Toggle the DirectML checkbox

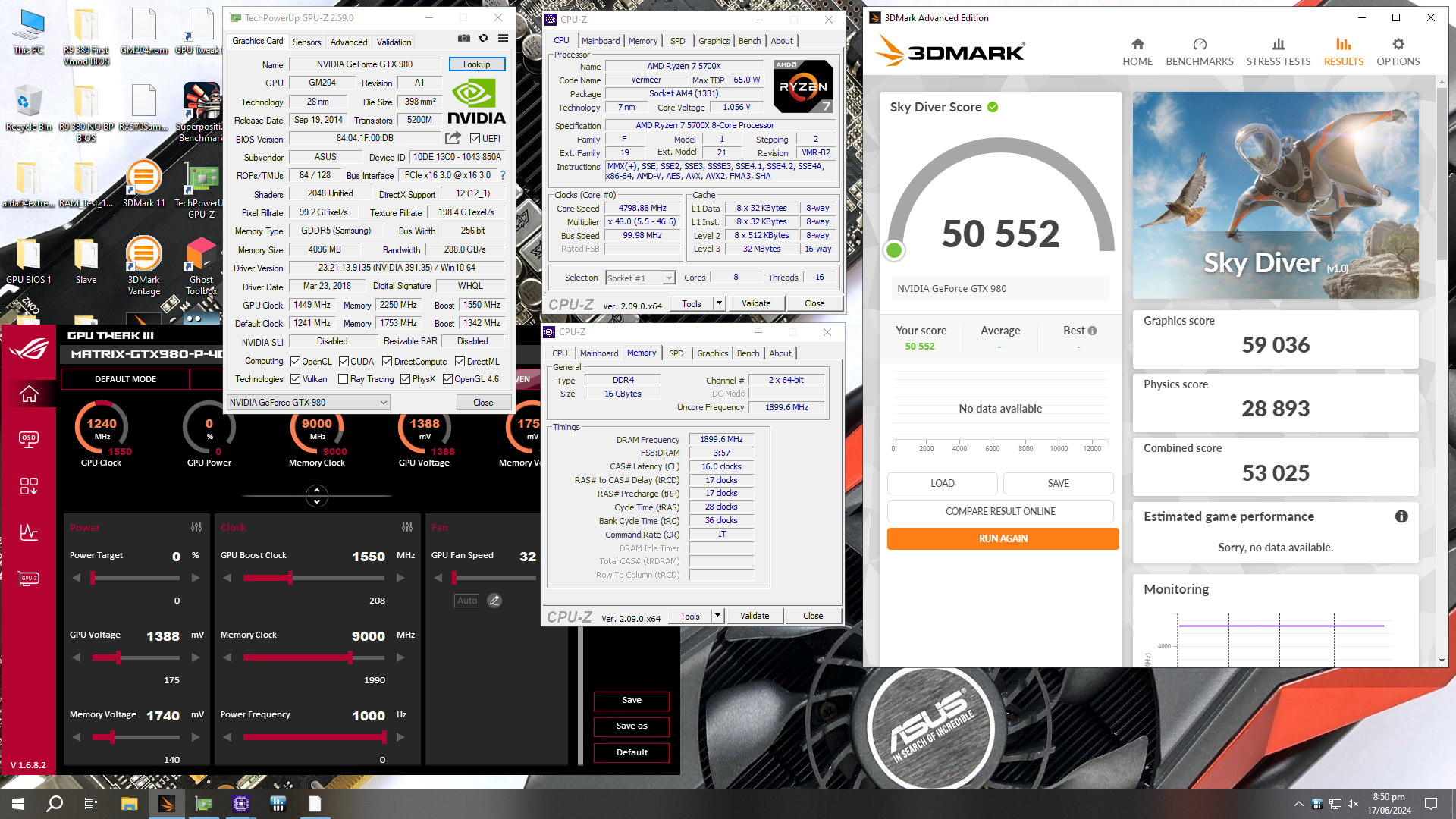point(460,362)
